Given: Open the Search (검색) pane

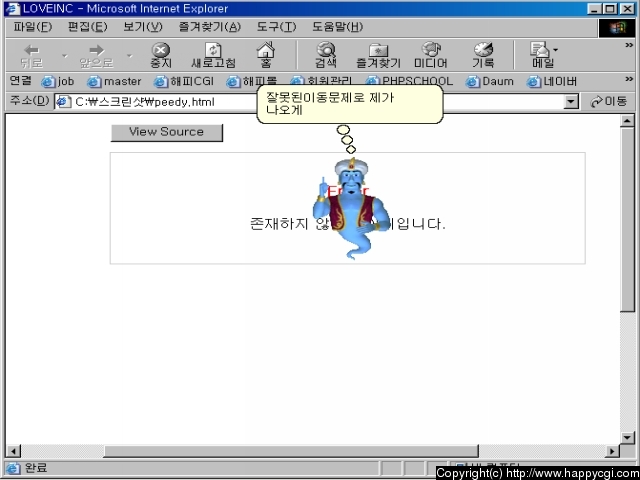Looking at the screenshot, I should click(326, 56).
